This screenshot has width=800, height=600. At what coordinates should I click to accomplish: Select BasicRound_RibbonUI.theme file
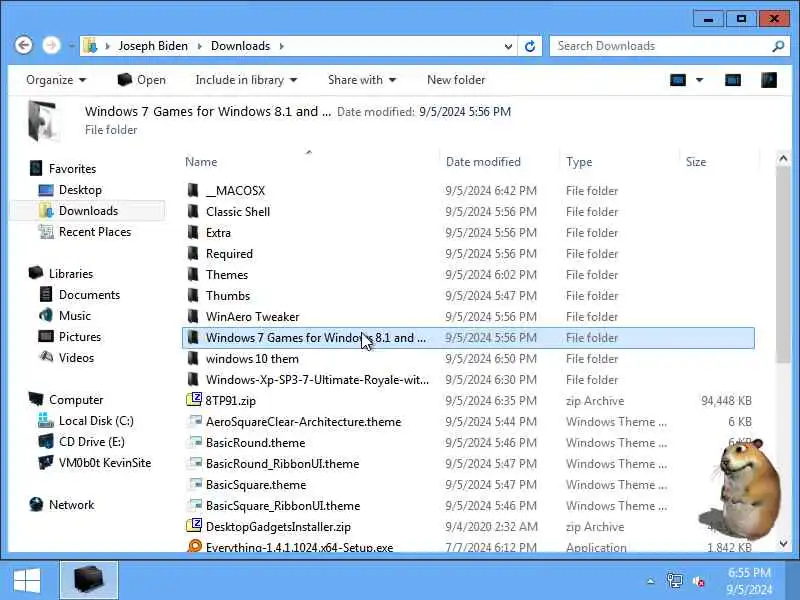pos(282,463)
